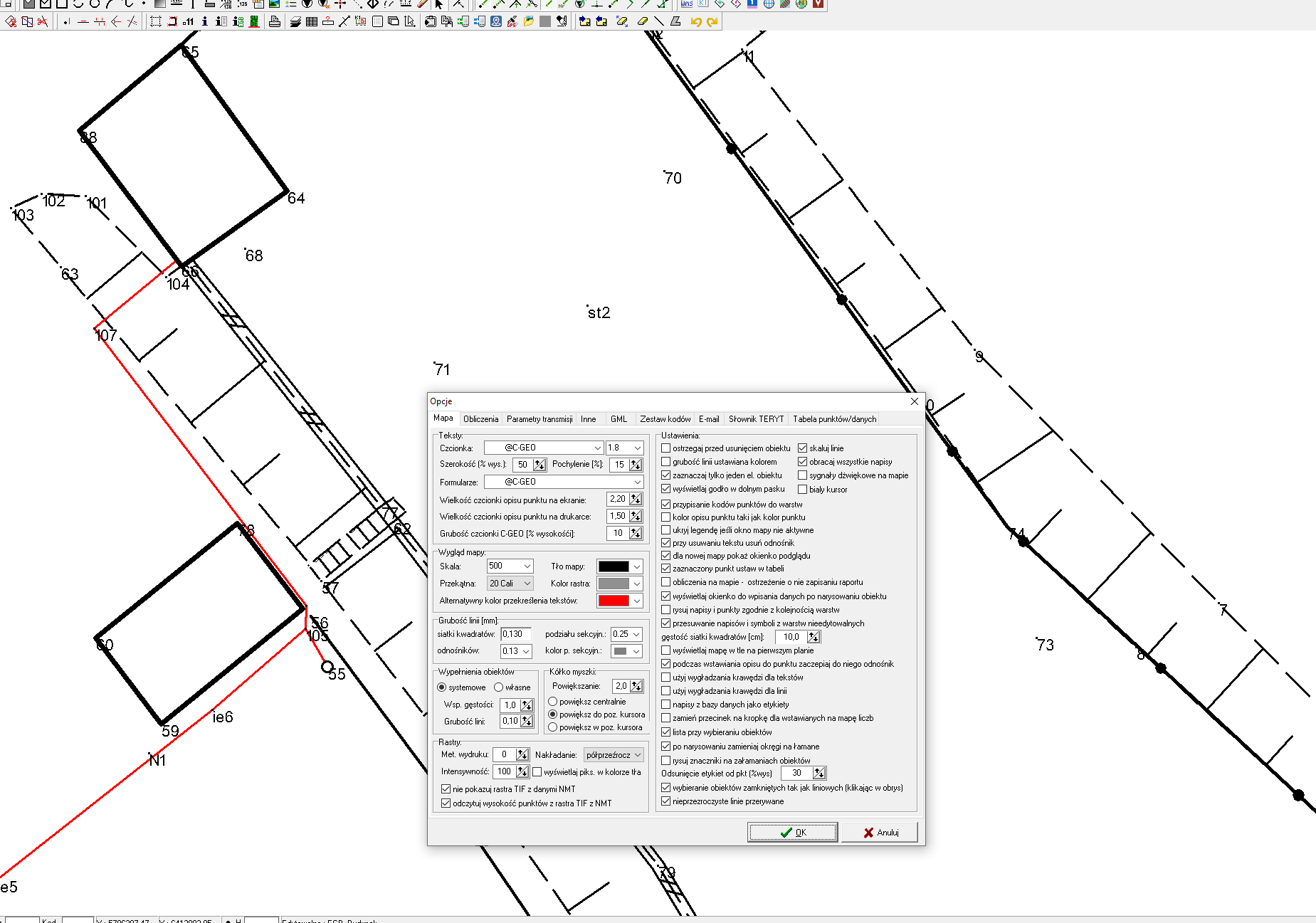Toggle the 'biały kursor' checkbox

pyautogui.click(x=803, y=490)
